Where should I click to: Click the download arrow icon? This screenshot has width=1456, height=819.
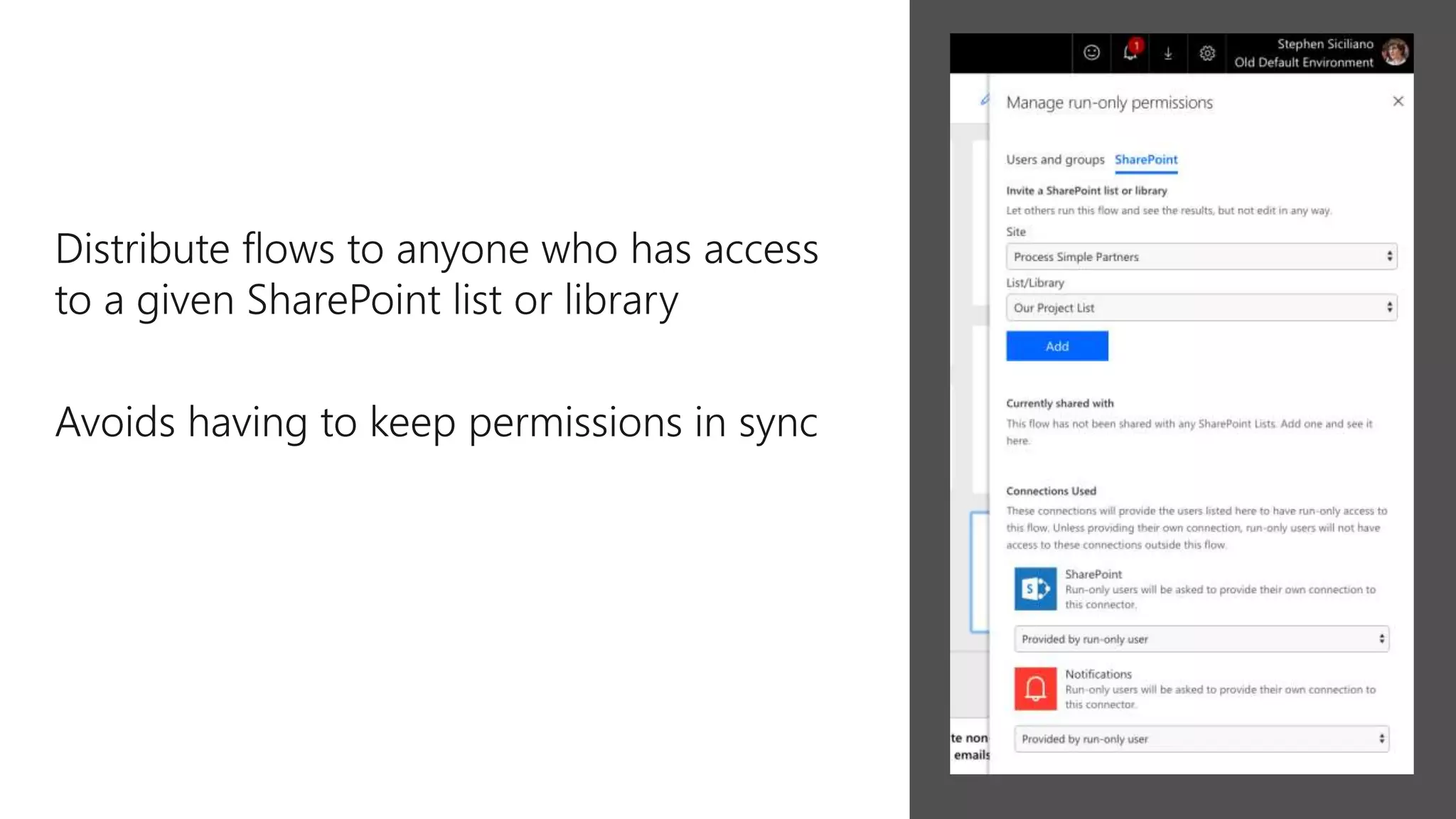coord(1168,53)
